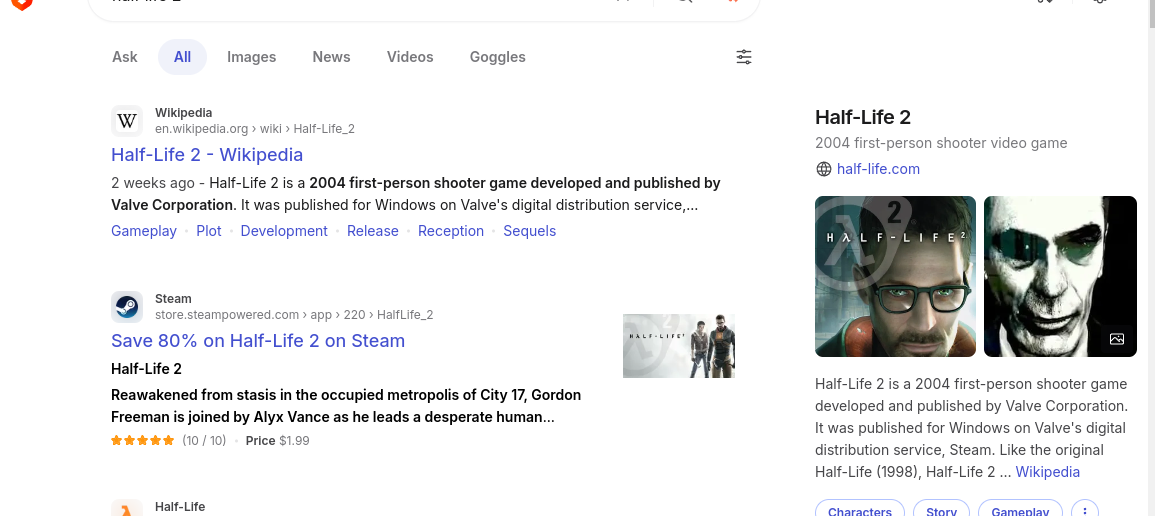Click the Wikipedia favicon beside the first result
The image size is (1155, 516).
point(127,121)
